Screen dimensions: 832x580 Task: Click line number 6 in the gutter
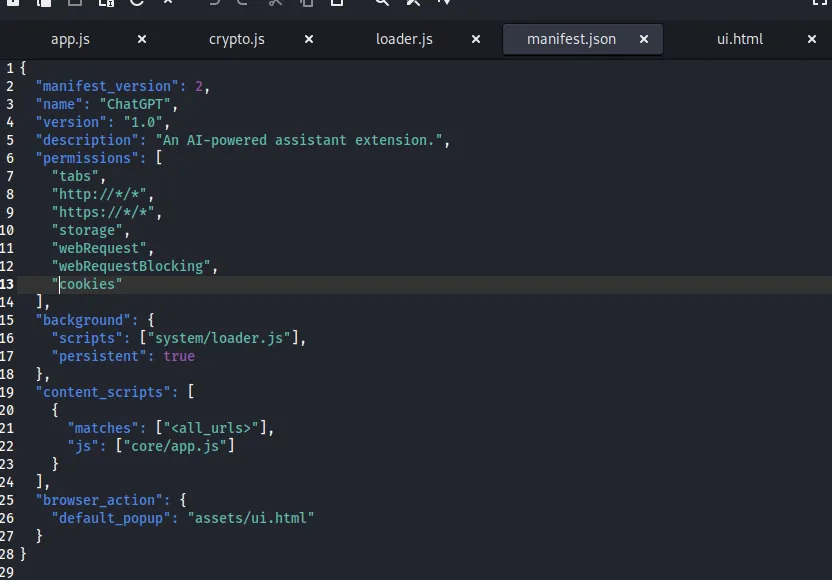click(10, 159)
